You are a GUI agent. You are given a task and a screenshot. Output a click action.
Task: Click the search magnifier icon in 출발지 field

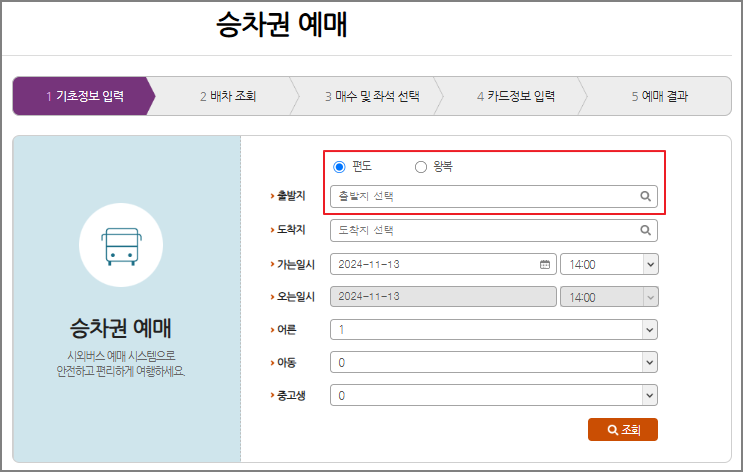coord(645,196)
